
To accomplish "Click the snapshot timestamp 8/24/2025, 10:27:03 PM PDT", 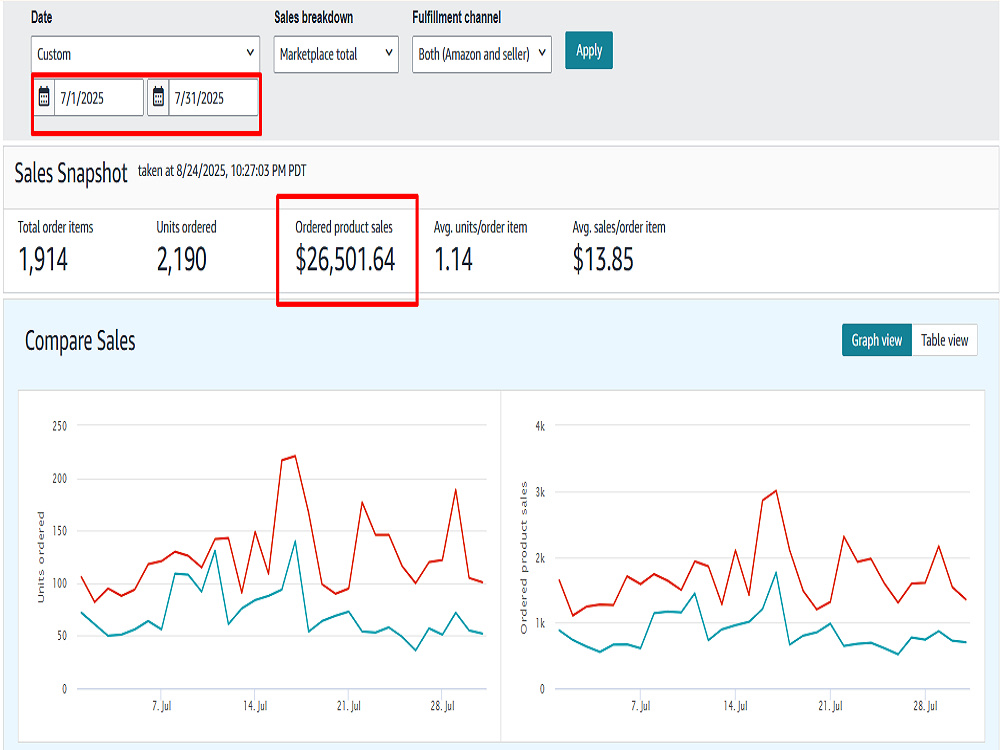I will (x=241, y=171).
